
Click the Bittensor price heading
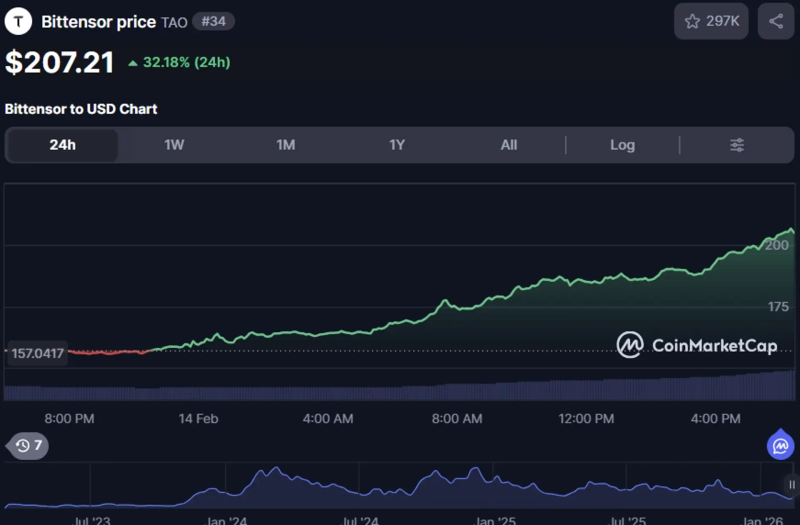(98, 21)
